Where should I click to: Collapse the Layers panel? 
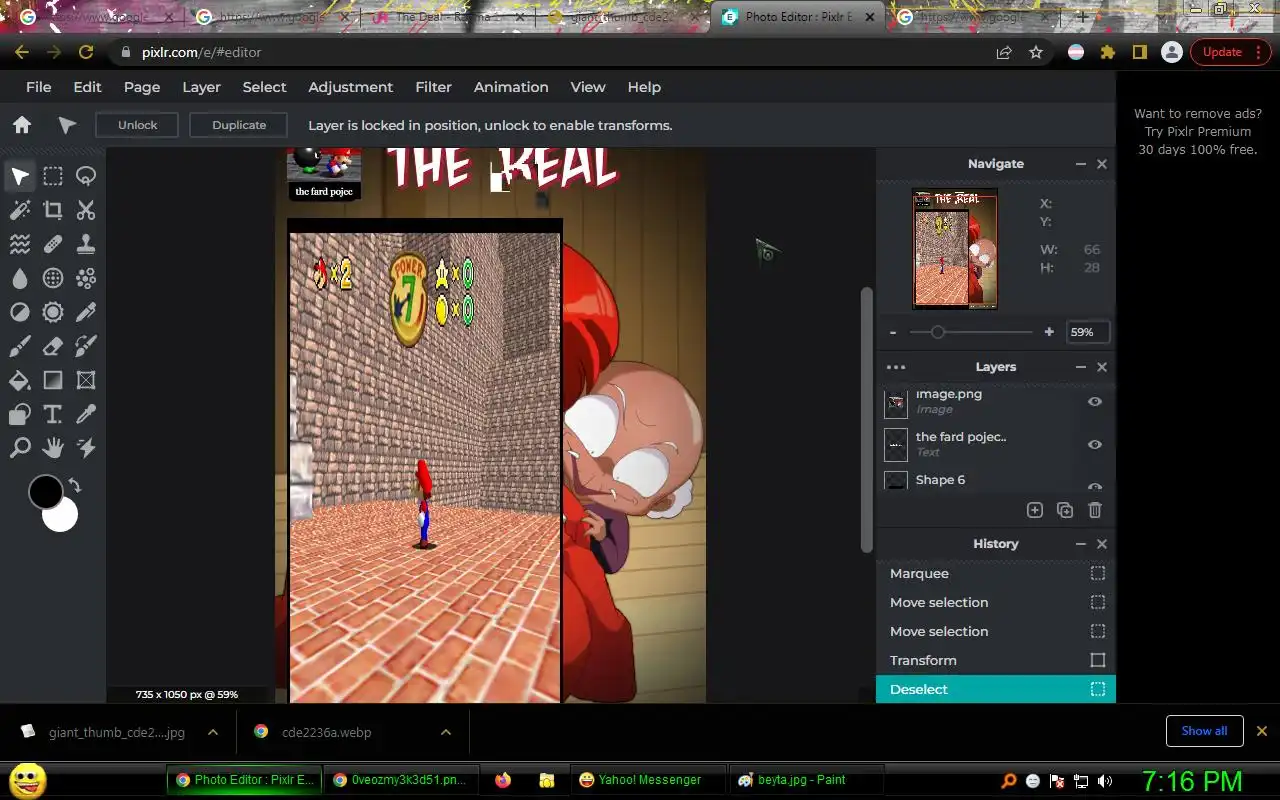click(1081, 367)
